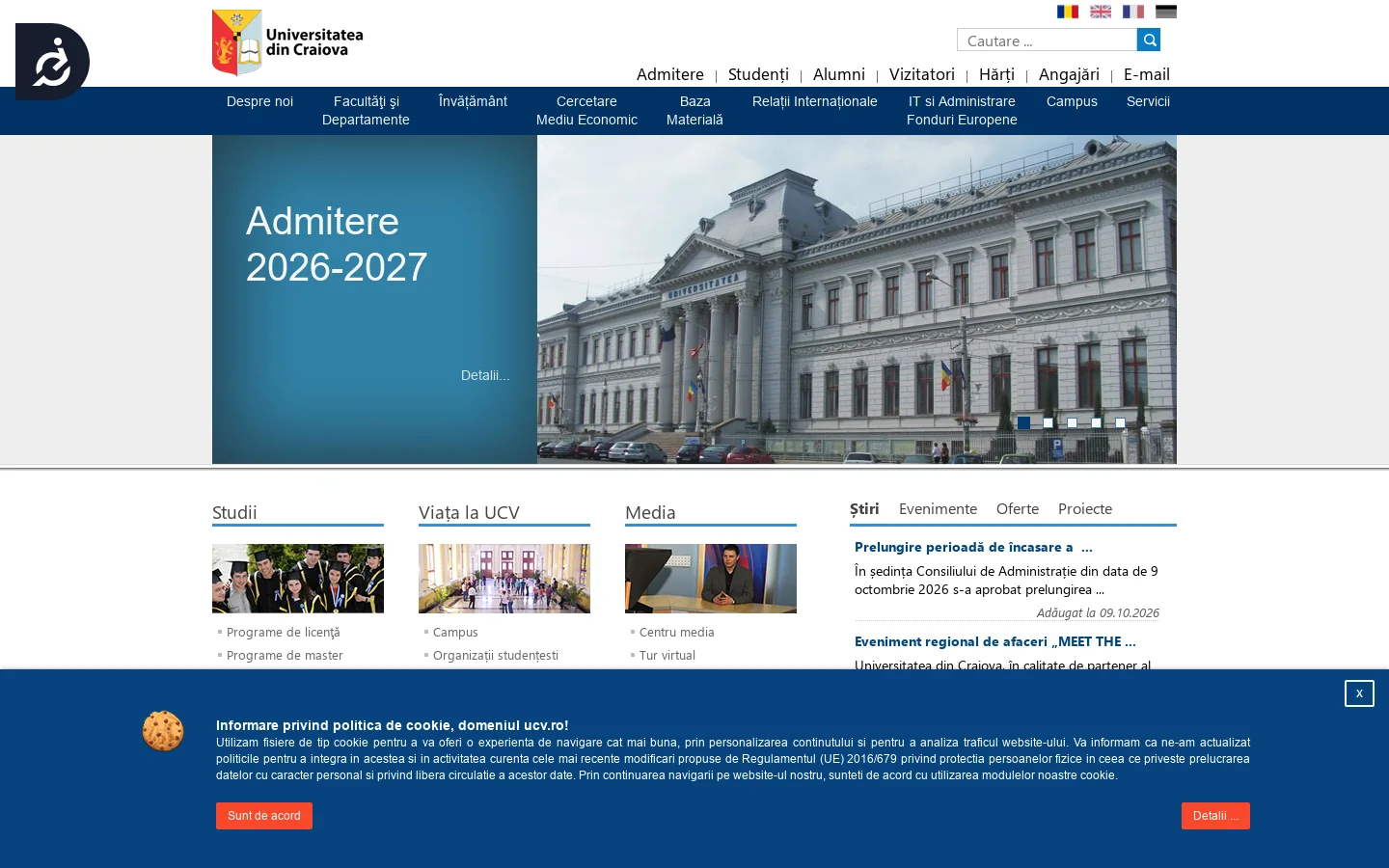1389x868 pixels.
Task: Open the Admitere top link
Action: tap(670, 74)
